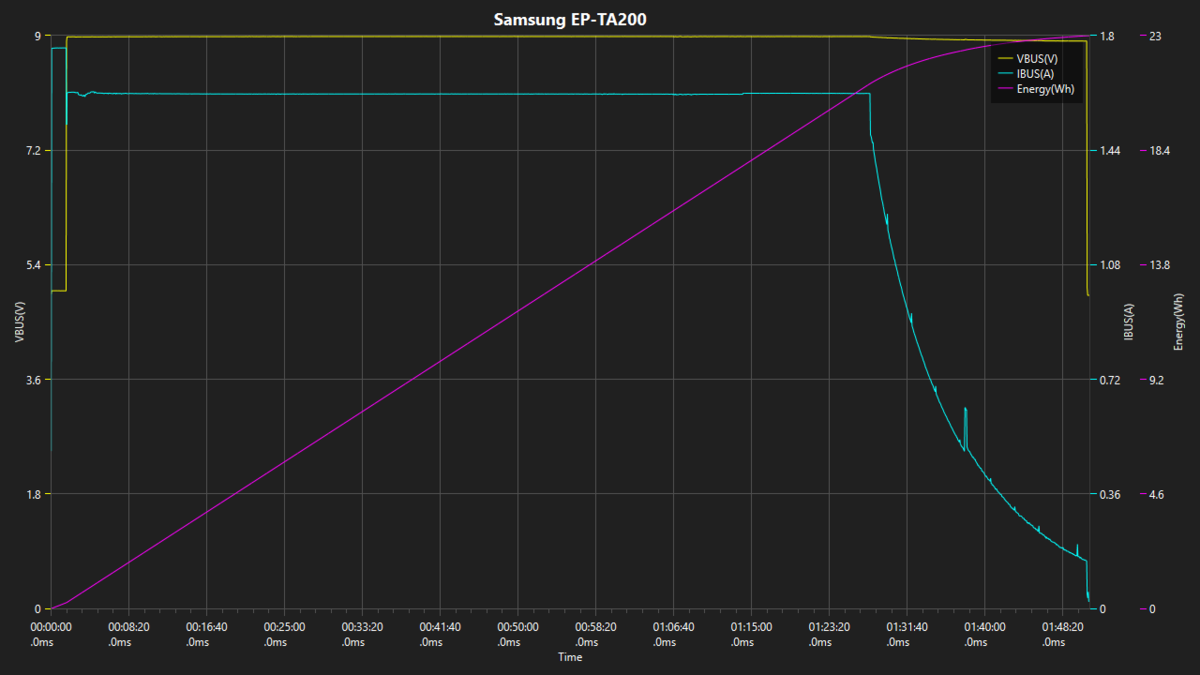The width and height of the screenshot is (1200, 675).
Task: Click the 13.8 tick on Energy axis
Action: 1159,265
